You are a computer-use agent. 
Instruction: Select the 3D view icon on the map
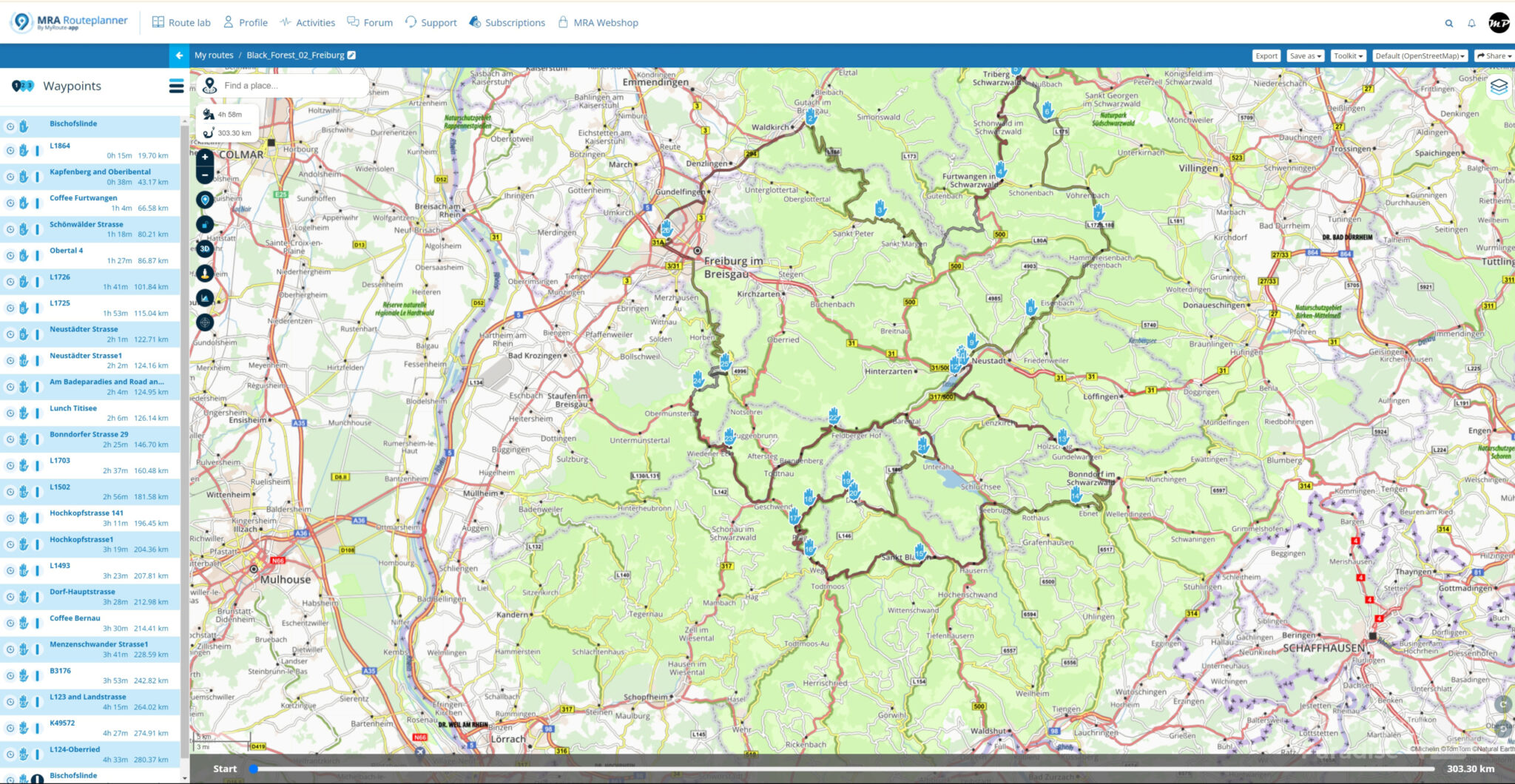[x=204, y=249]
